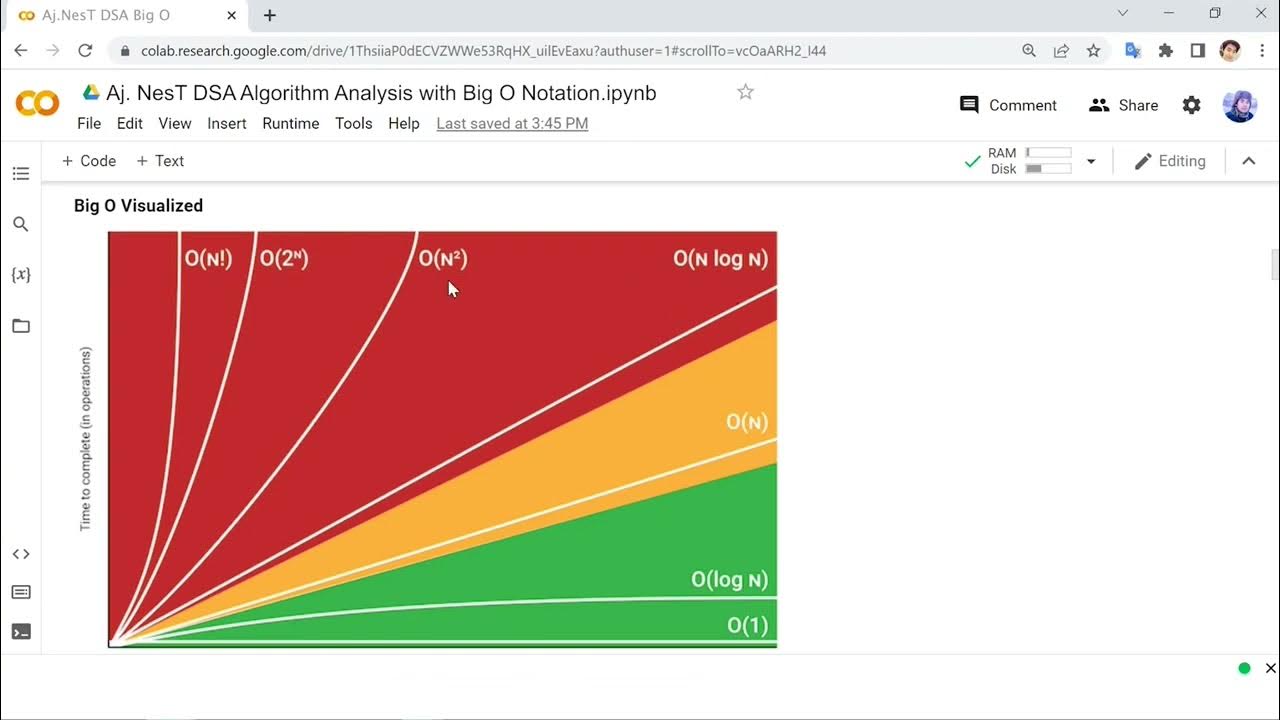Open the table of contents panel
This screenshot has width=1280, height=720.
coord(21,174)
